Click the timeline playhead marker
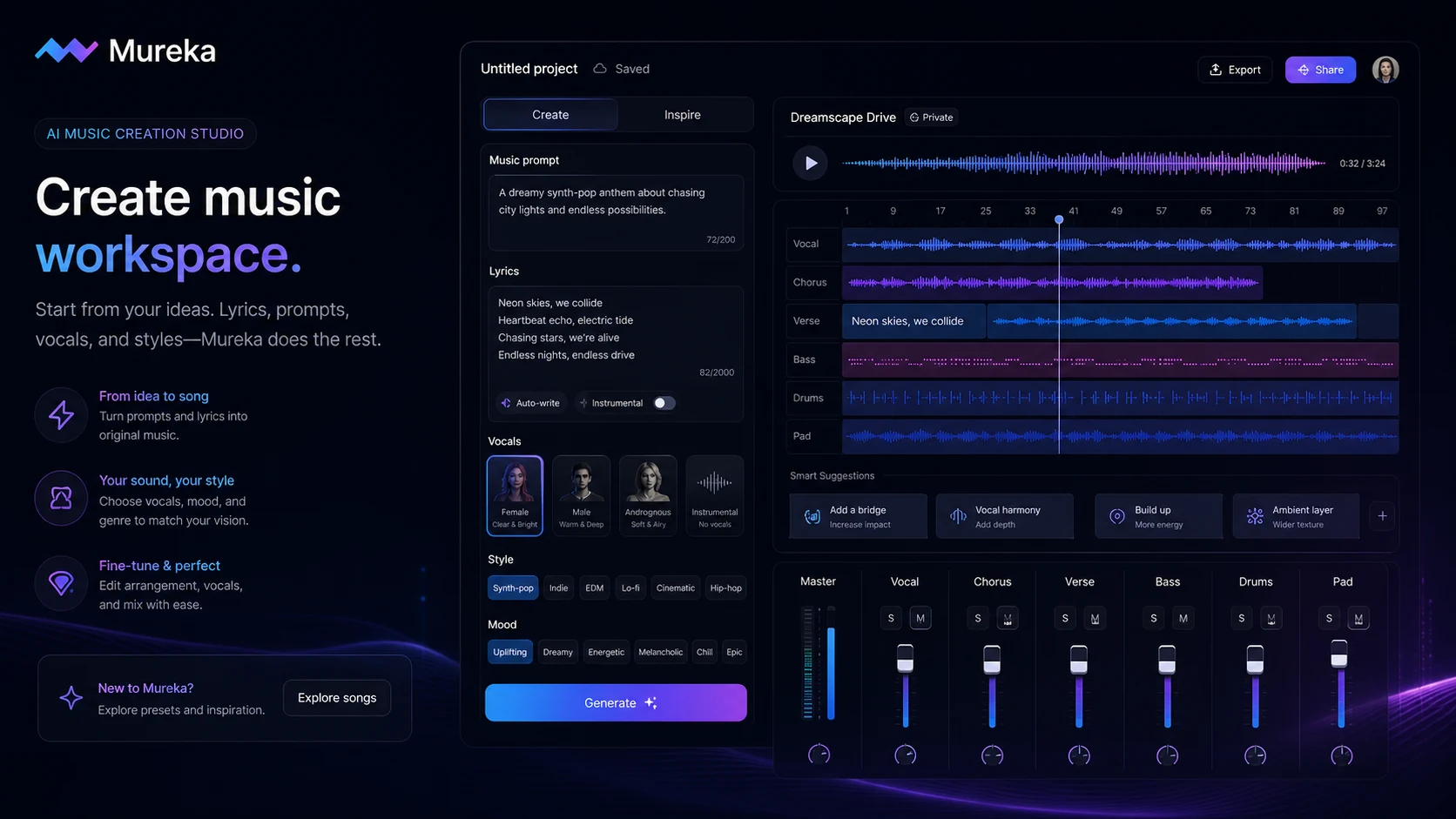The image size is (1456, 819). click(1059, 219)
